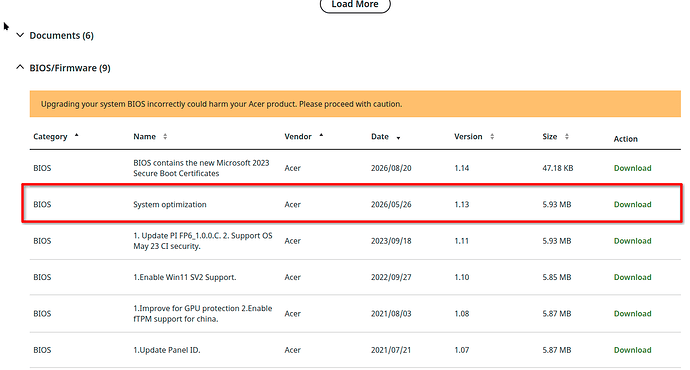Image resolution: width=690 pixels, height=370 pixels.
Task: Download BIOS version 1.07
Action: tap(632, 350)
